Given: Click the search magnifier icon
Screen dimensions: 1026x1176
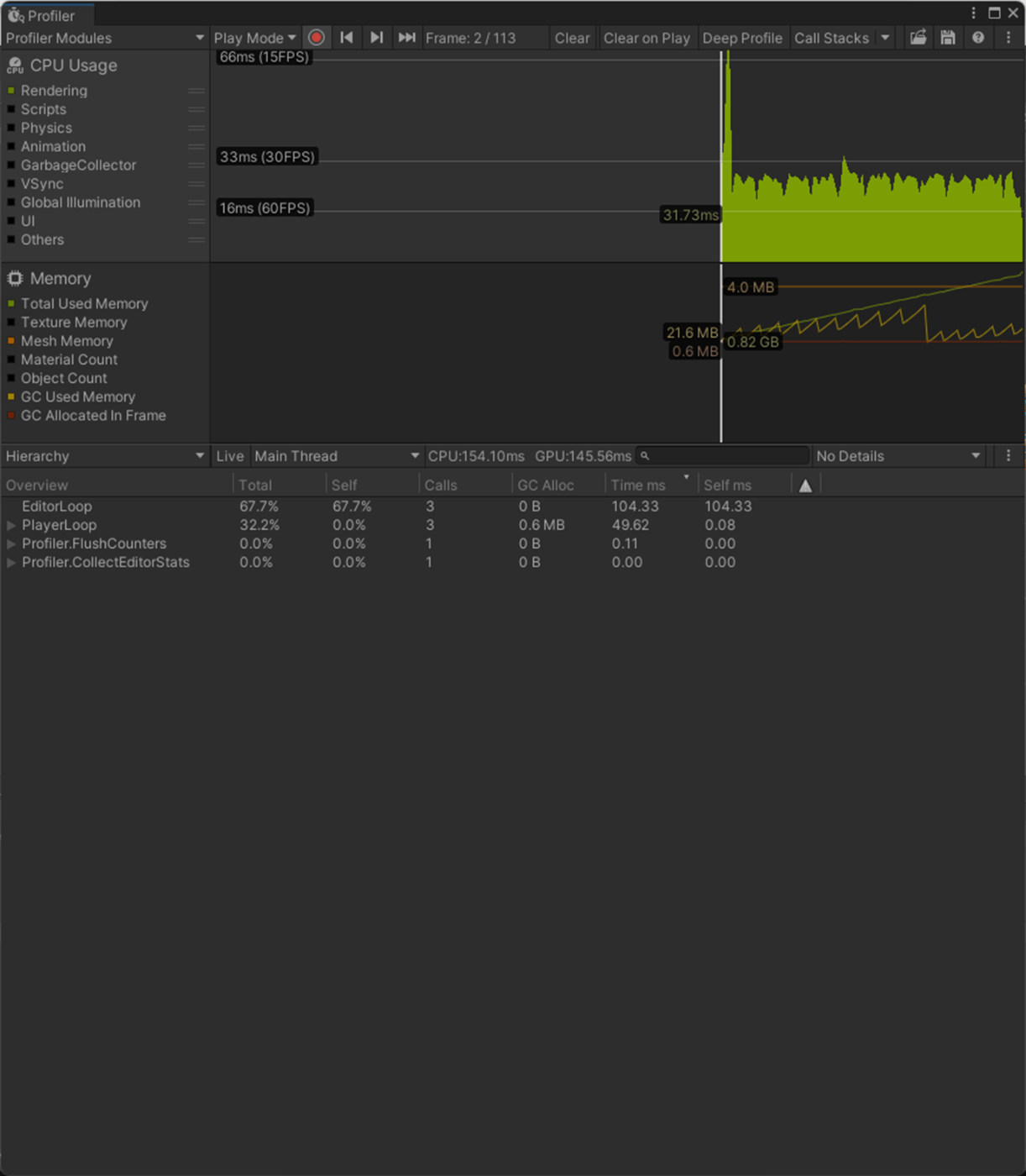Looking at the screenshot, I should 645,456.
